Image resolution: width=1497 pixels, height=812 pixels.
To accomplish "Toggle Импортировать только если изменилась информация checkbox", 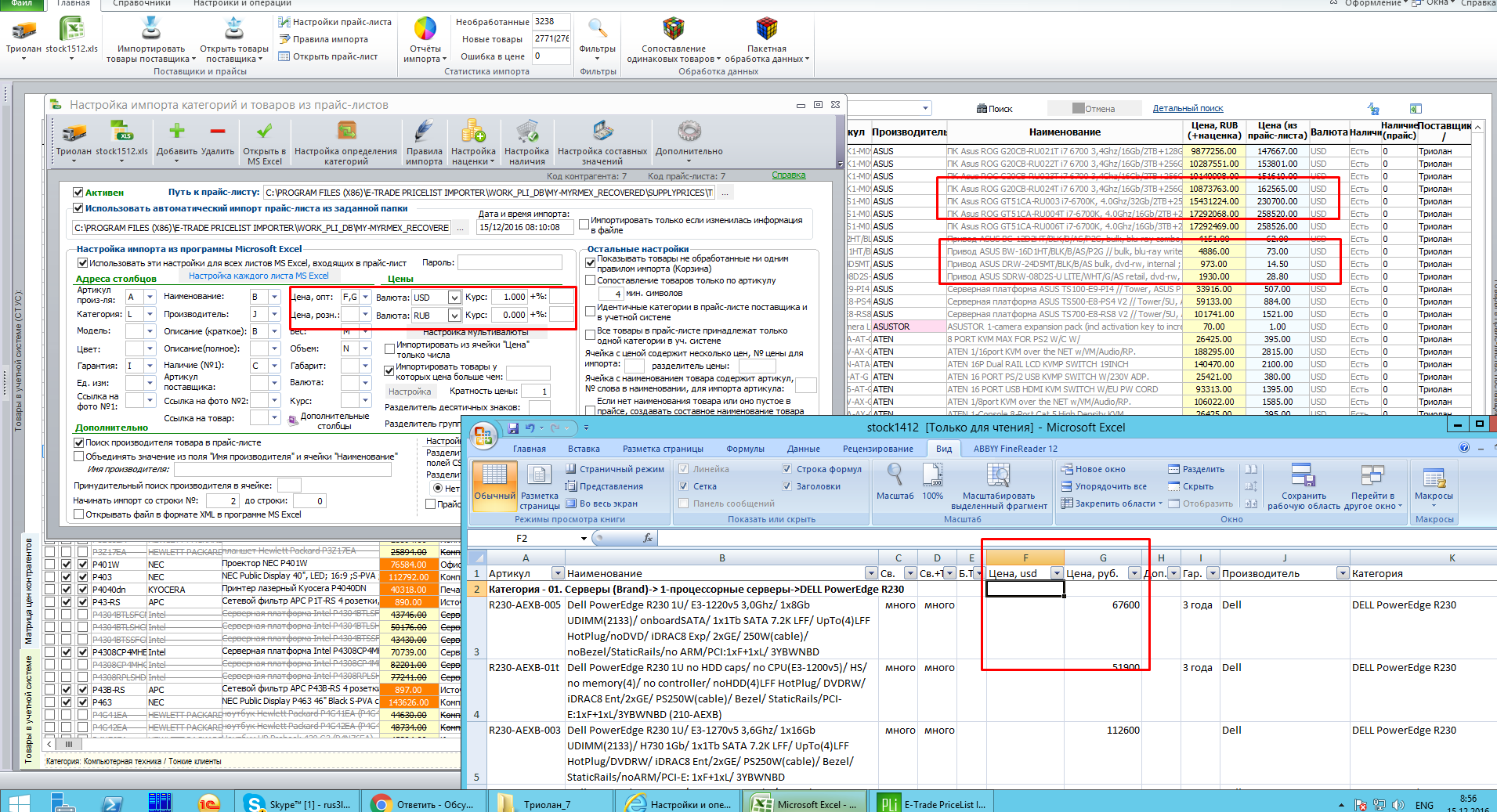I will click(x=584, y=225).
